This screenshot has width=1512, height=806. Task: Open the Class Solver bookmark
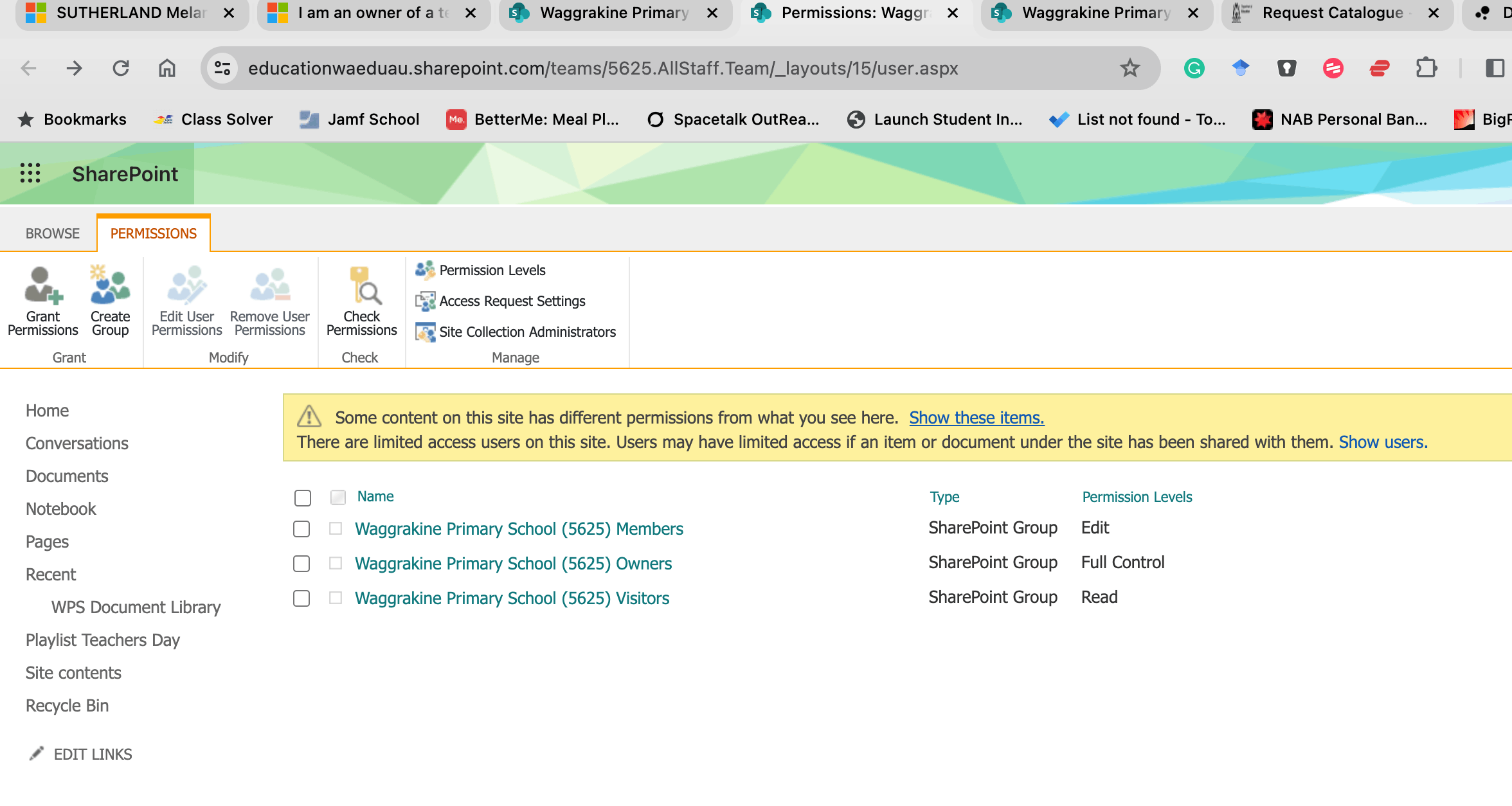tap(213, 120)
